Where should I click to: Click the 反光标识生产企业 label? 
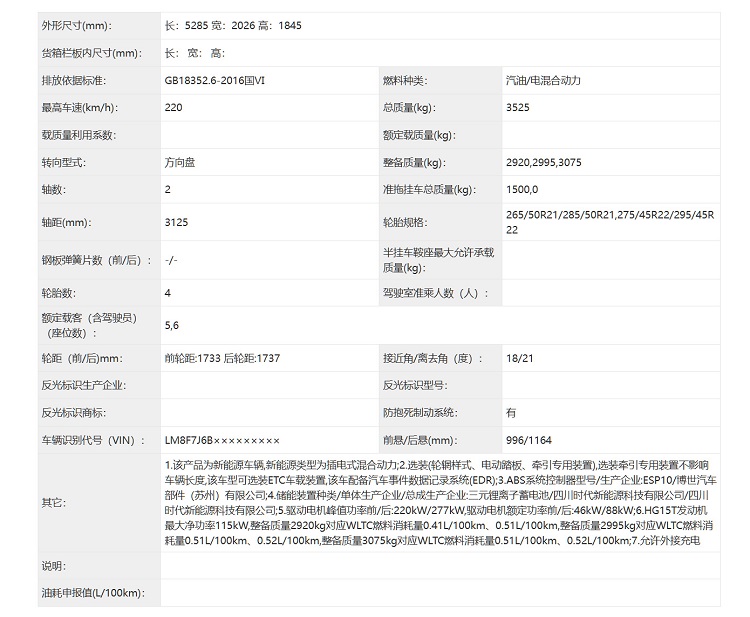coord(84,386)
